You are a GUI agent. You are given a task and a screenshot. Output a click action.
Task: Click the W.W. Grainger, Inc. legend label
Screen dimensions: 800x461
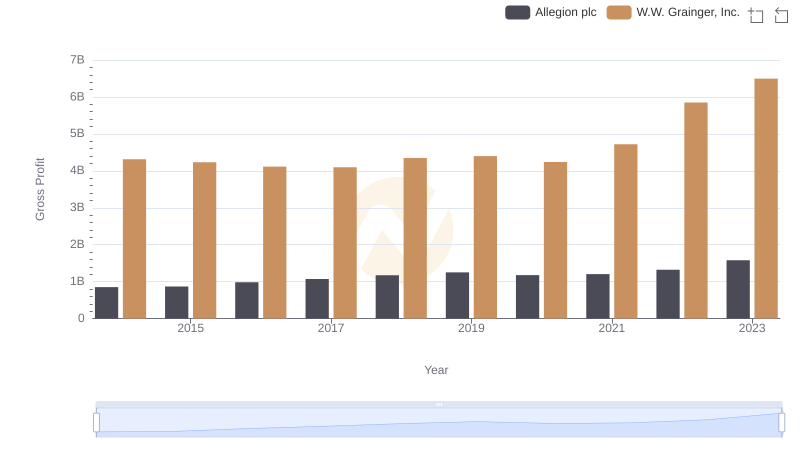688,12
